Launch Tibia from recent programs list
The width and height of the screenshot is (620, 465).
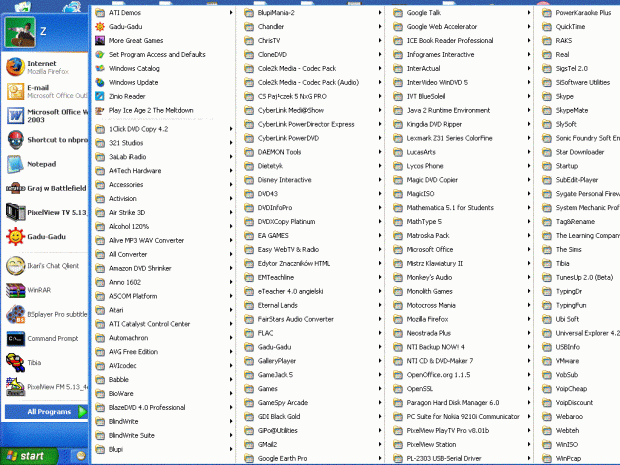coord(16,363)
